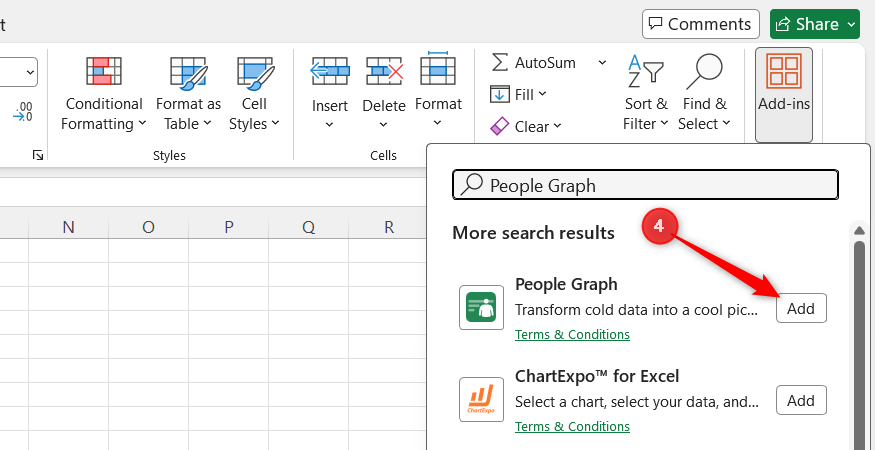Open the Sort & Filter menu

point(646,94)
